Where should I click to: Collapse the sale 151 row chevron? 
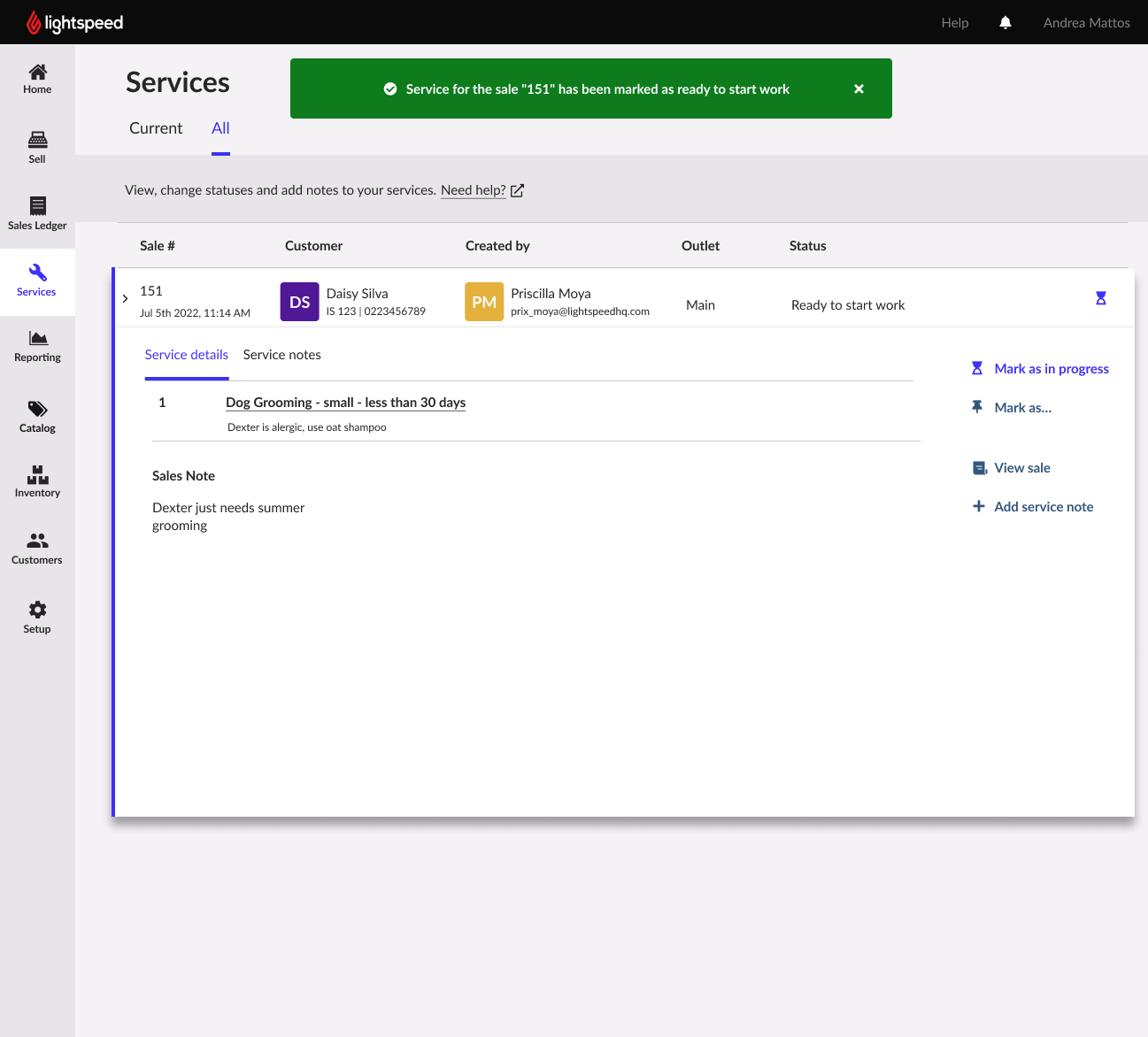click(125, 299)
